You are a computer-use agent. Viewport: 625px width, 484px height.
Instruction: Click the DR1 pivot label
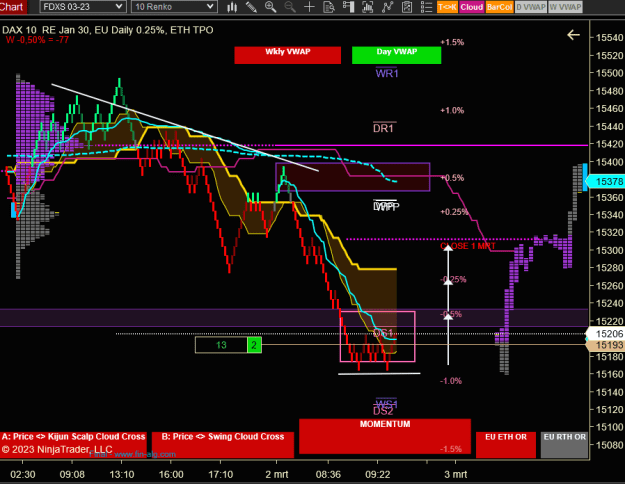point(383,128)
